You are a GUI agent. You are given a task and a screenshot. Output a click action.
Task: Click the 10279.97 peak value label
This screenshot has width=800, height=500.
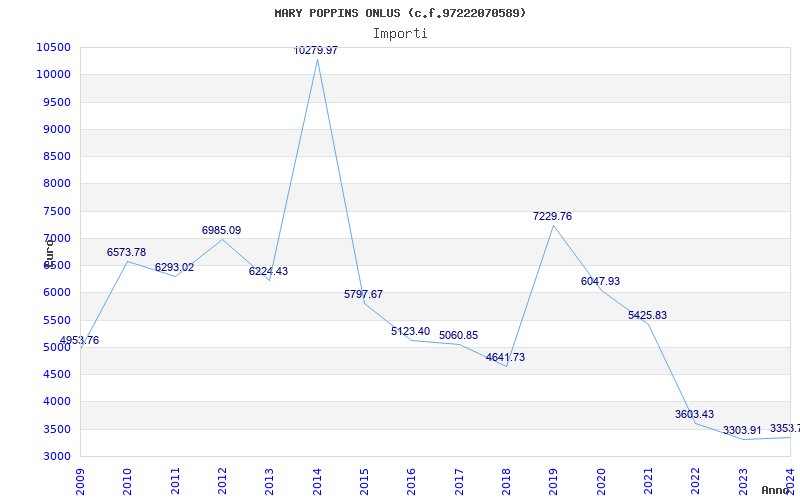pos(316,51)
